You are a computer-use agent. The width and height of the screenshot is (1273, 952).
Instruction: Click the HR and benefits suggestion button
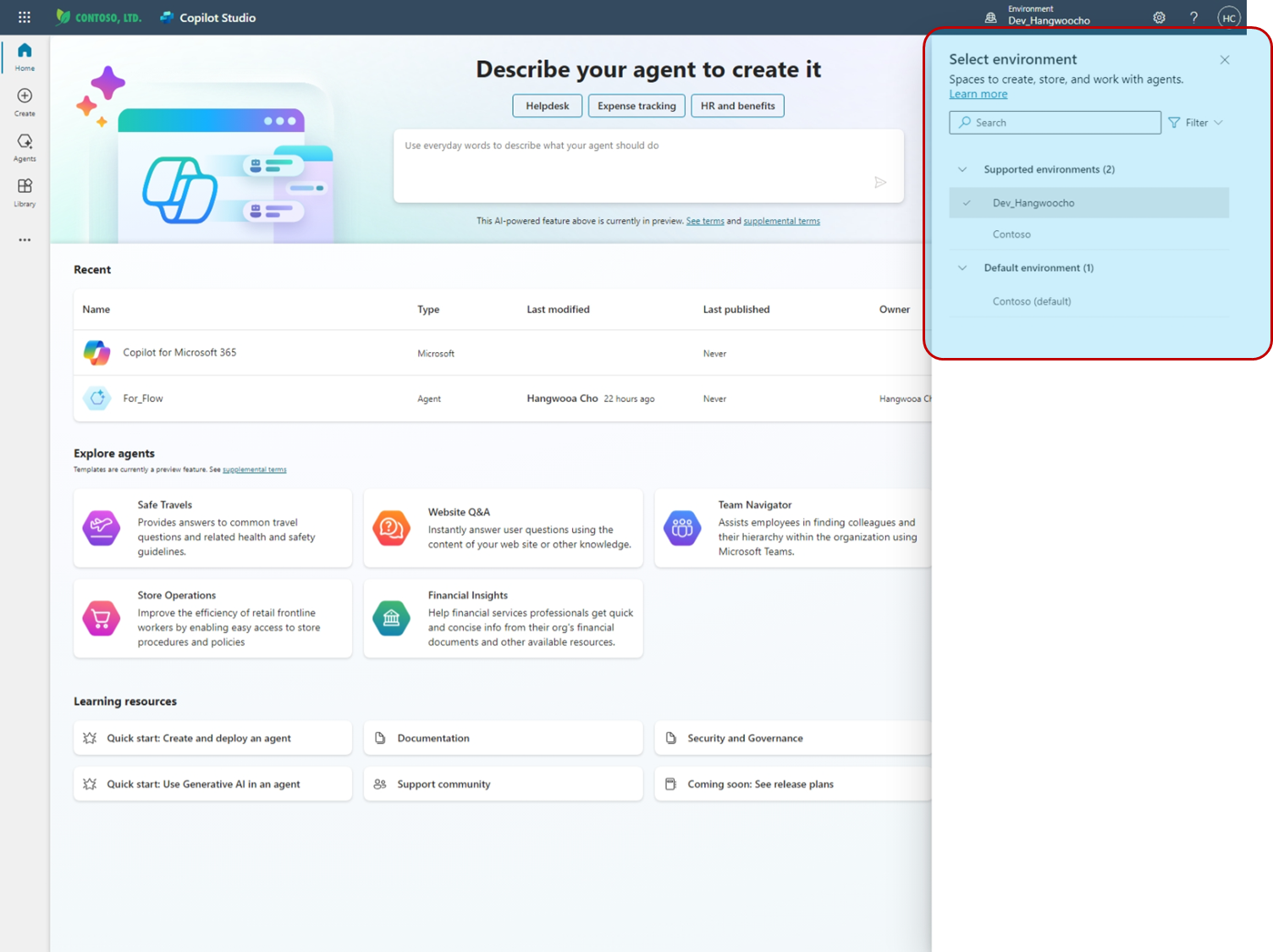pyautogui.click(x=738, y=106)
